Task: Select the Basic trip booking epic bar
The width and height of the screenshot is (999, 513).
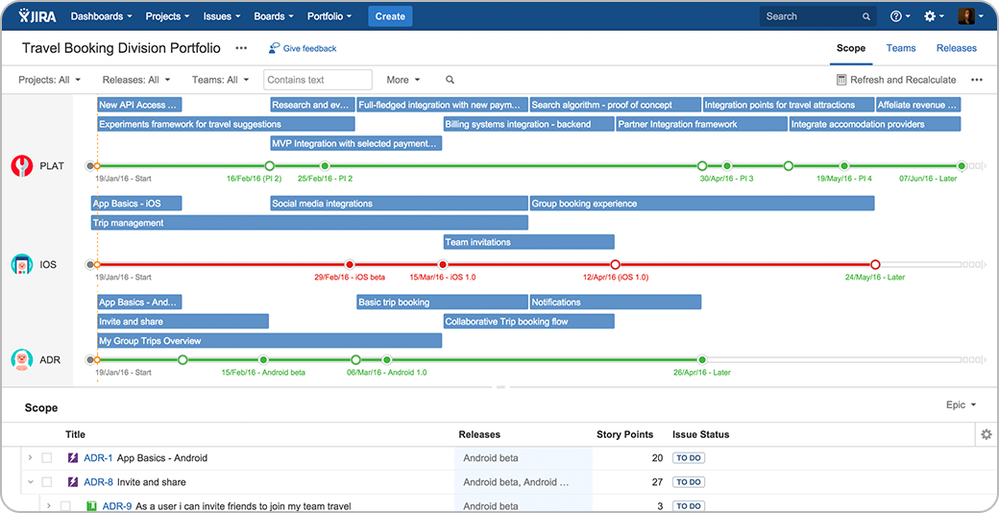Action: (x=442, y=301)
